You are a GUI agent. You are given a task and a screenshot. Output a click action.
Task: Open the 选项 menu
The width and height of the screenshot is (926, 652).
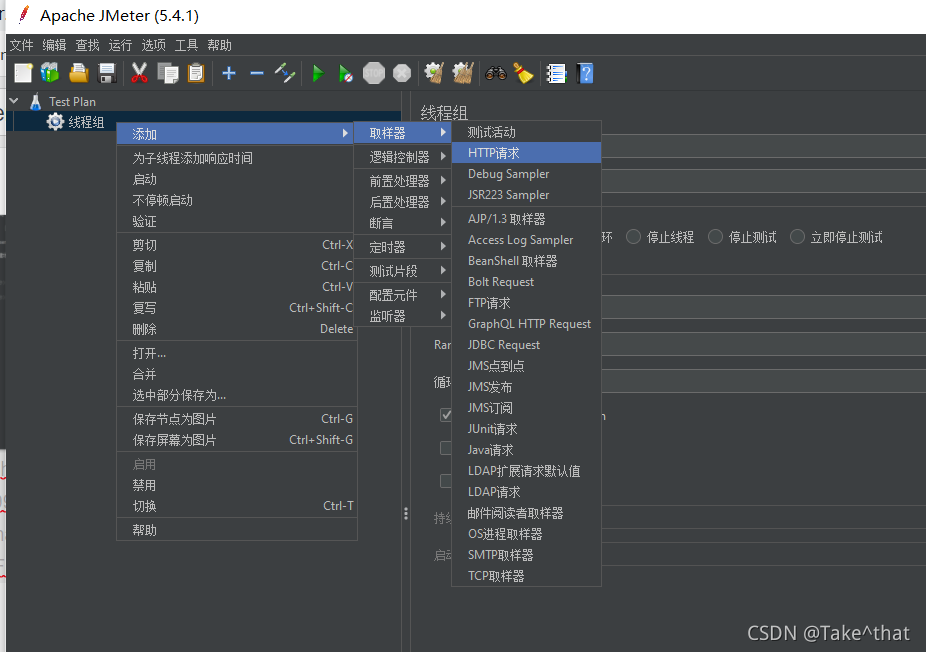[154, 45]
